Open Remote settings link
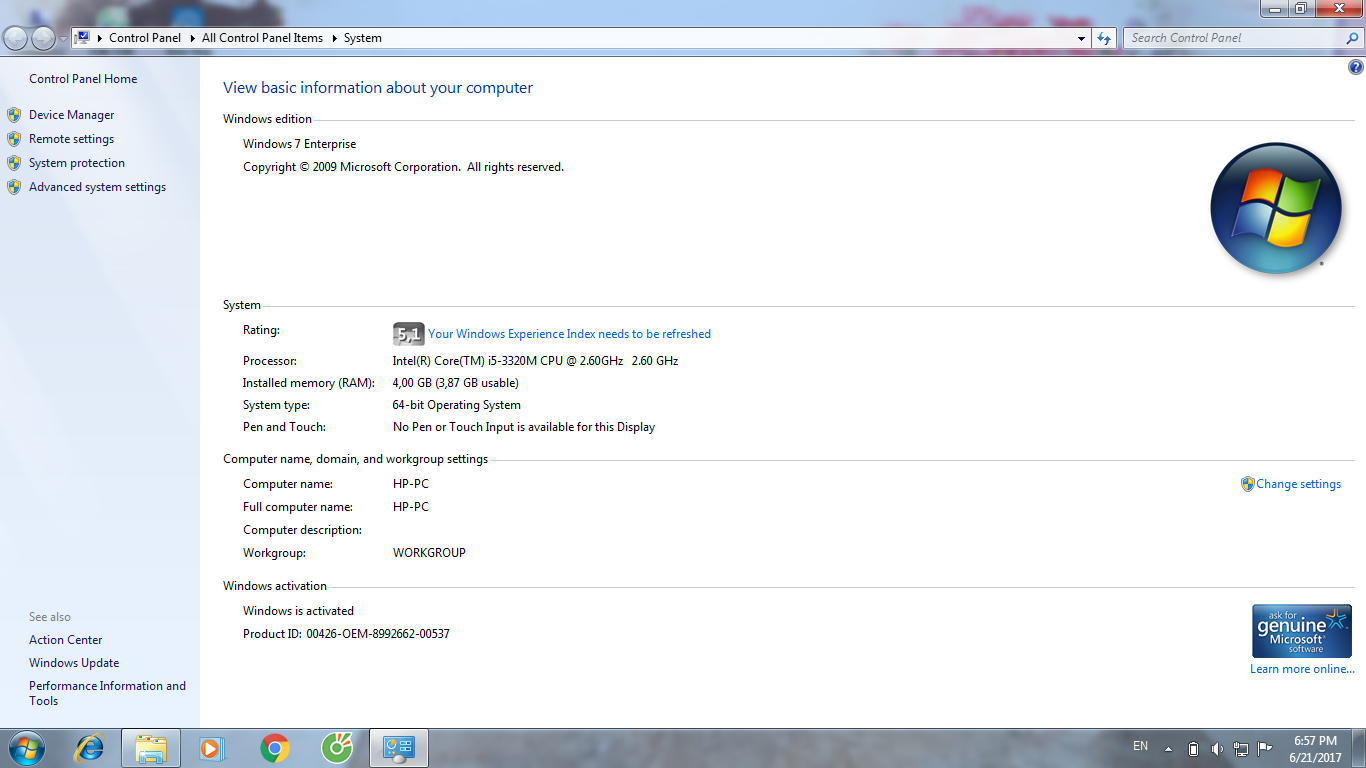The width and height of the screenshot is (1366, 768). tap(71, 139)
